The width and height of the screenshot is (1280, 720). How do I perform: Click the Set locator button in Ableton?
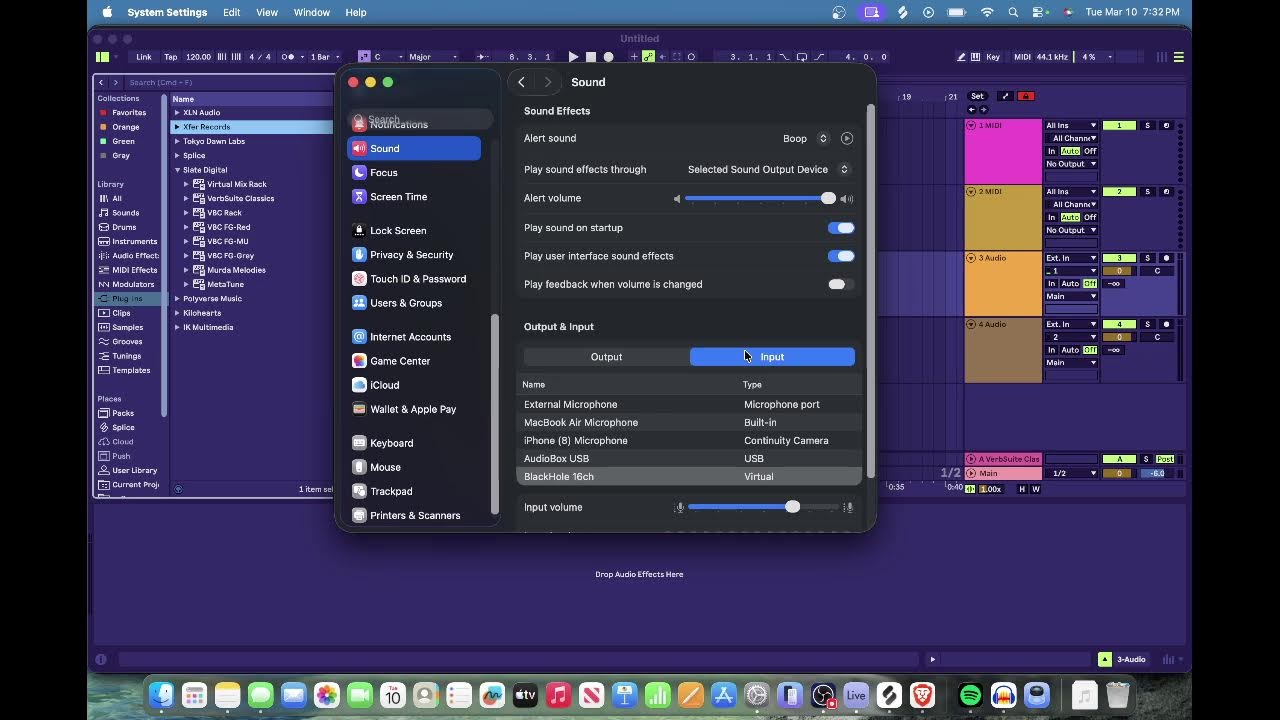point(977,96)
